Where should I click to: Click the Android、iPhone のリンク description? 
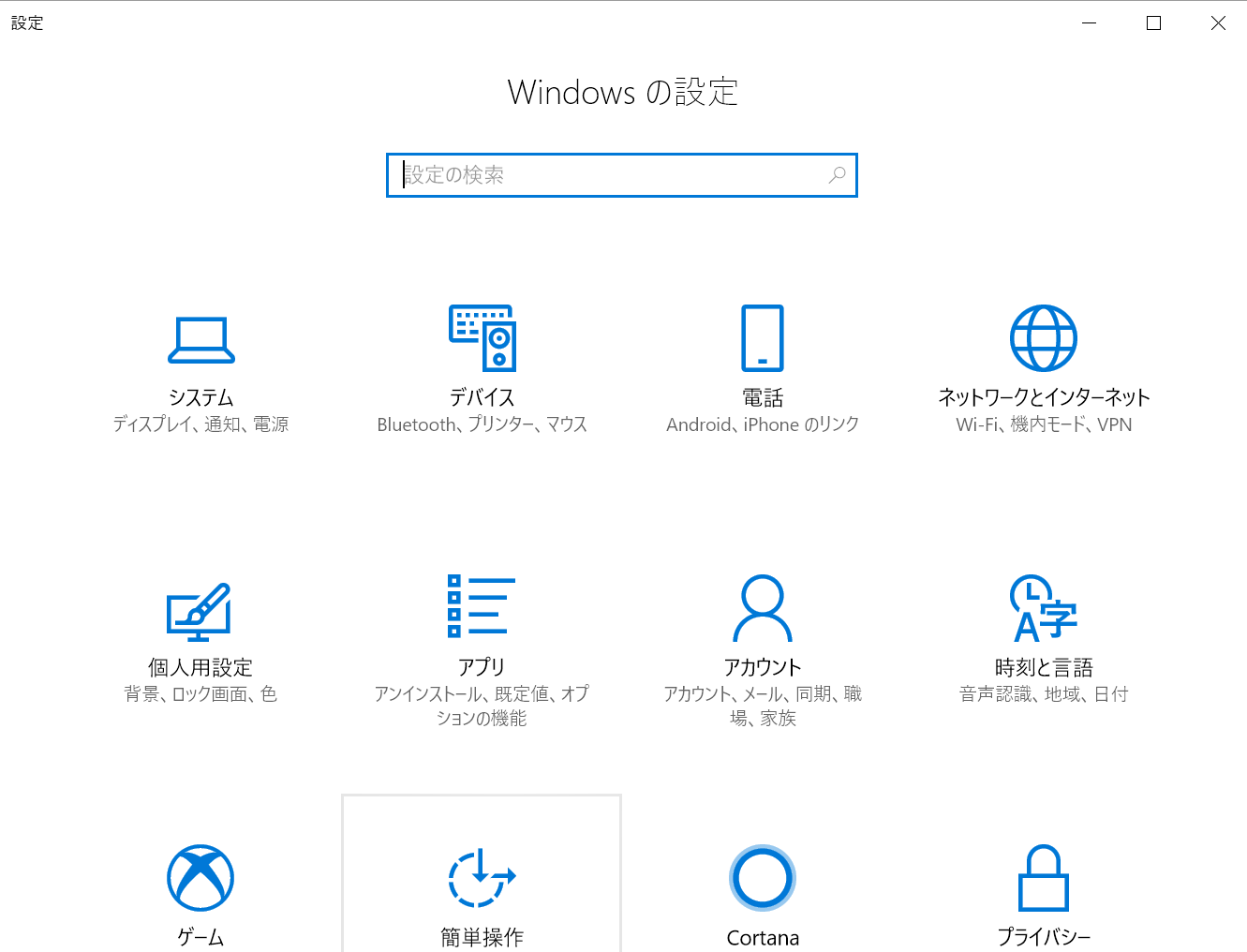tap(763, 424)
